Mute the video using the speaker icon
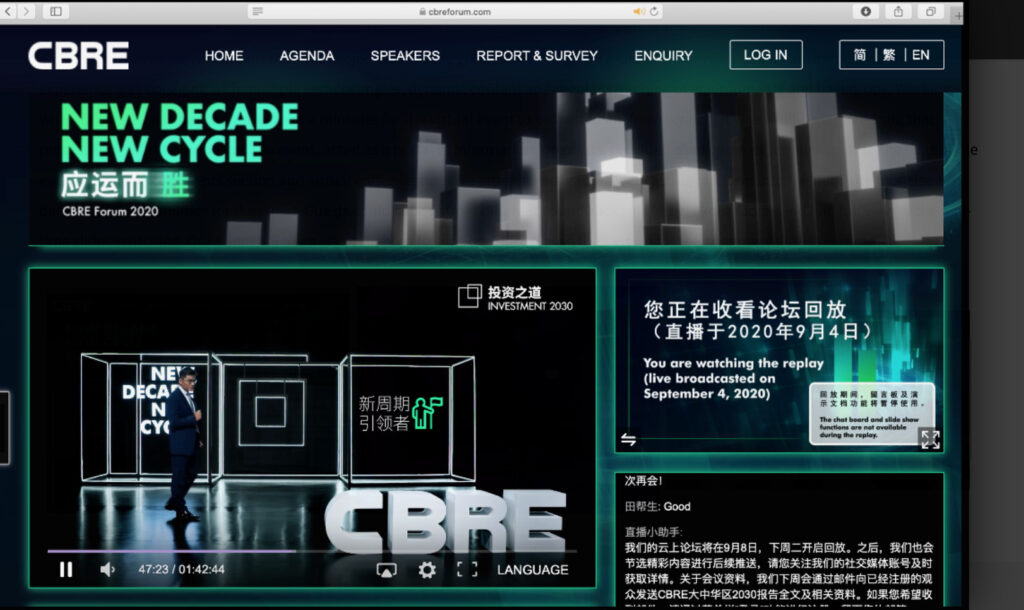This screenshot has width=1024, height=610. (107, 570)
